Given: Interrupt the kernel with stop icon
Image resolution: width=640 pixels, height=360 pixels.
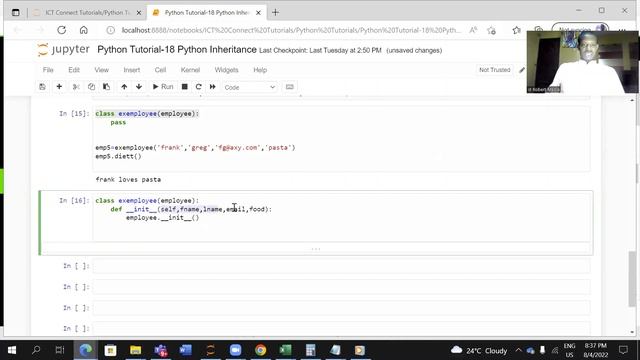Looking at the screenshot, I should click(184, 87).
